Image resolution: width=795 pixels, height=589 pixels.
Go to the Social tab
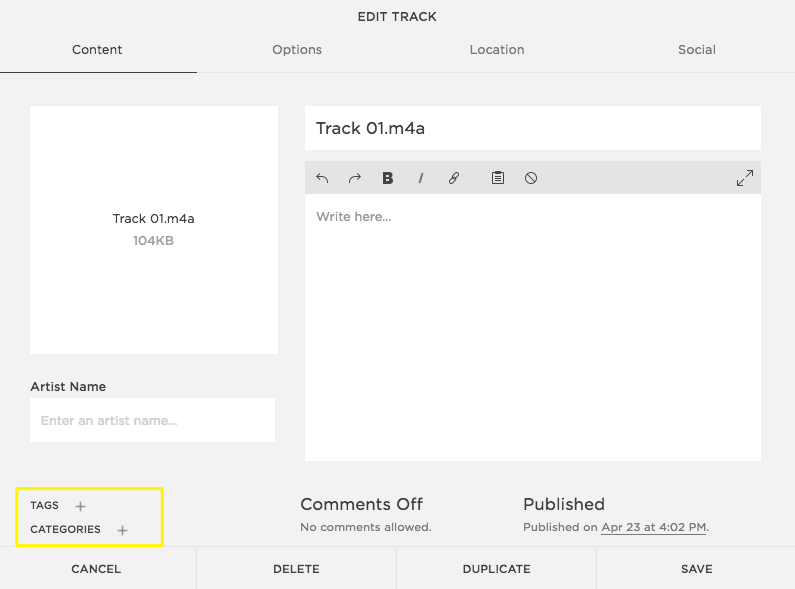point(696,50)
